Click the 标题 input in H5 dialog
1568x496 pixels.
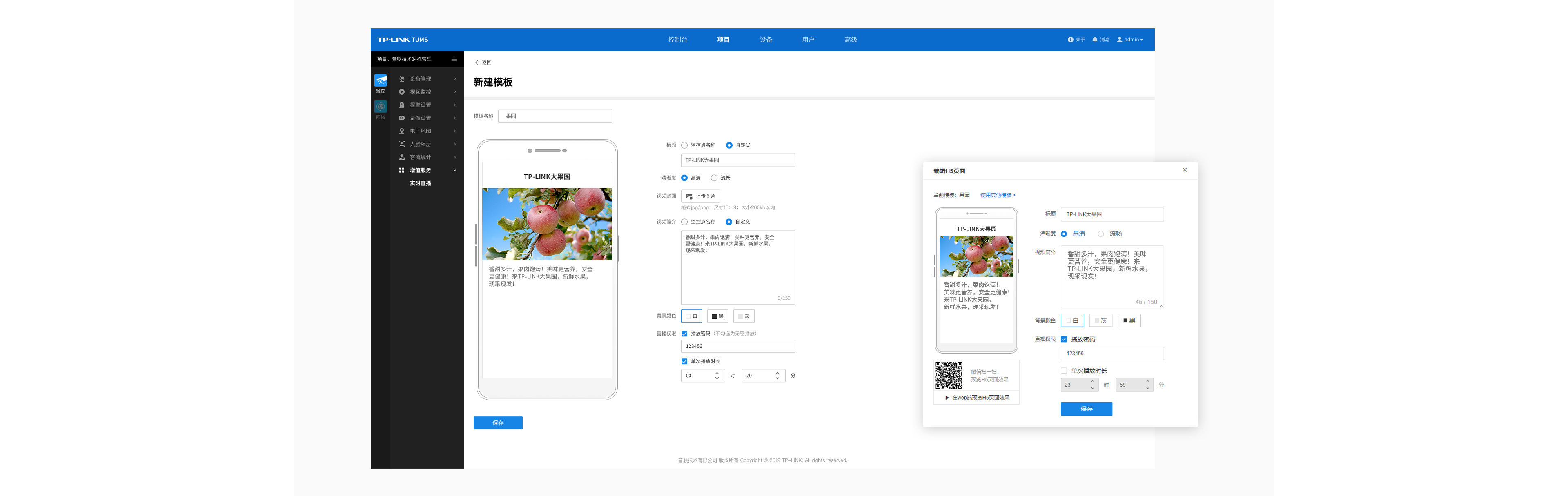(1112, 214)
